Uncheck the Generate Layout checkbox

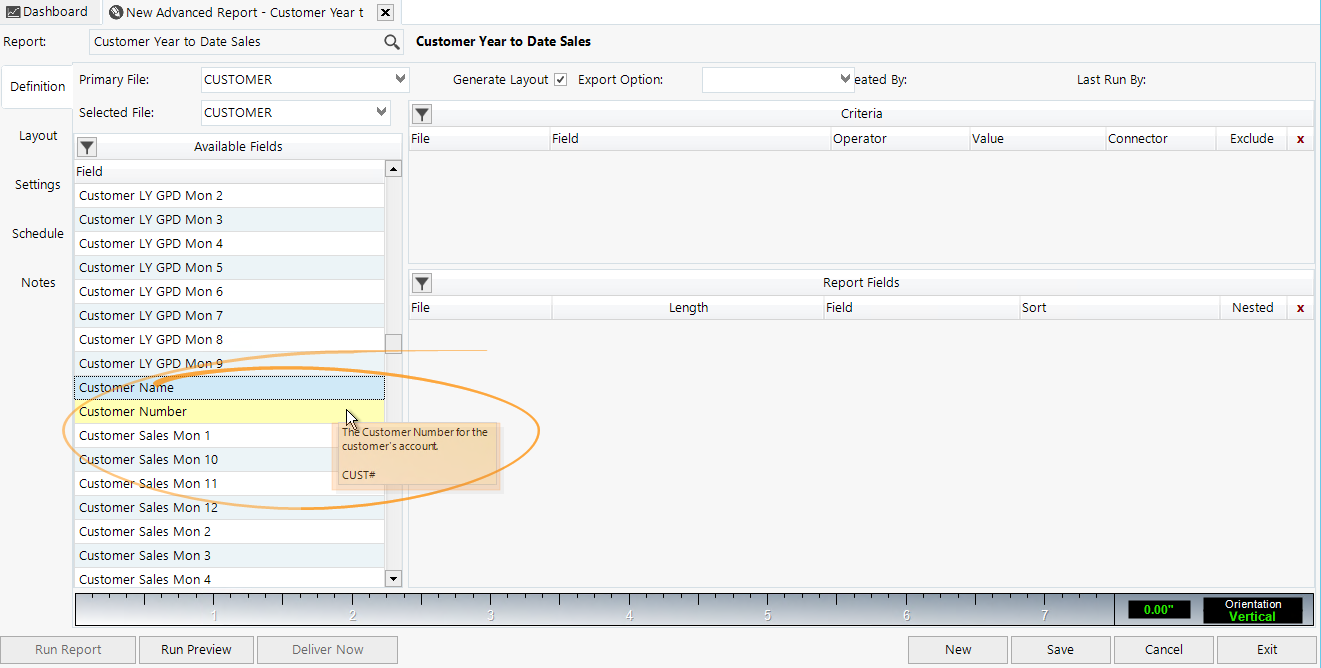click(560, 79)
